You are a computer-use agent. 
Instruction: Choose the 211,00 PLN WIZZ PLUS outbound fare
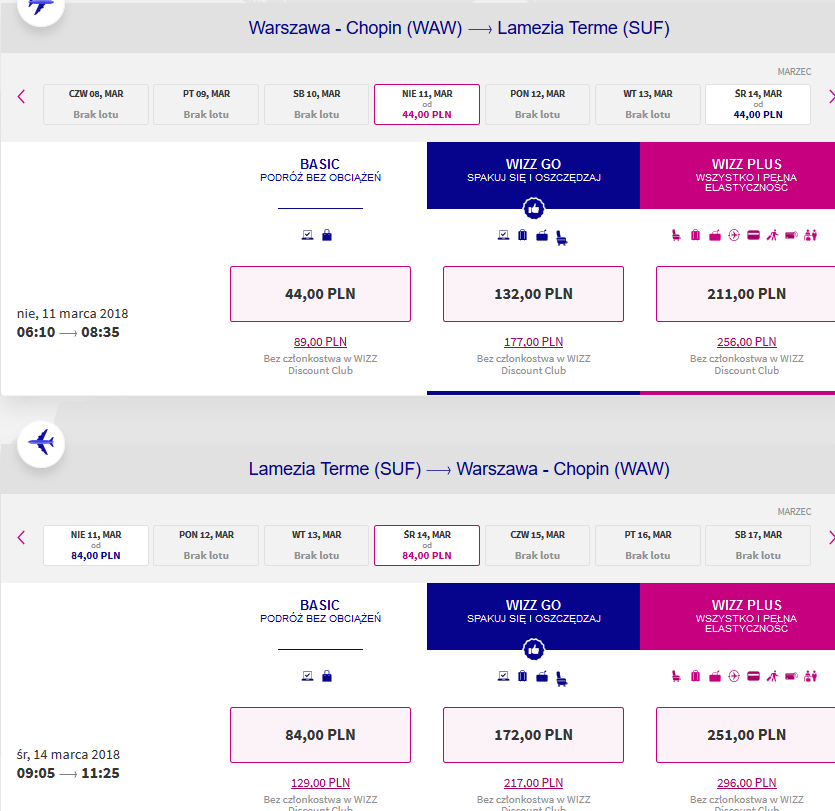pyautogui.click(x=746, y=294)
